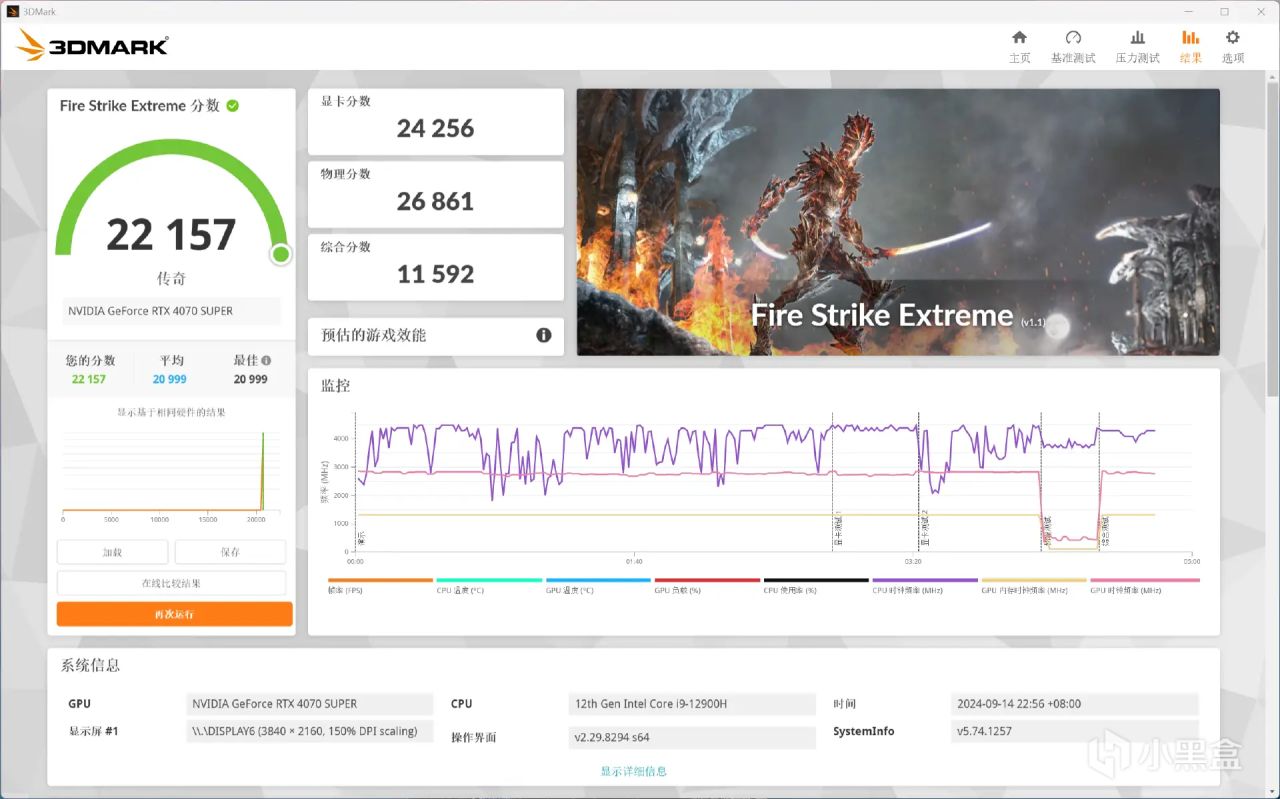The width and height of the screenshot is (1280, 799).
Task: Toggle the 帧率 (FPS) legend series
Action: click(x=380, y=586)
